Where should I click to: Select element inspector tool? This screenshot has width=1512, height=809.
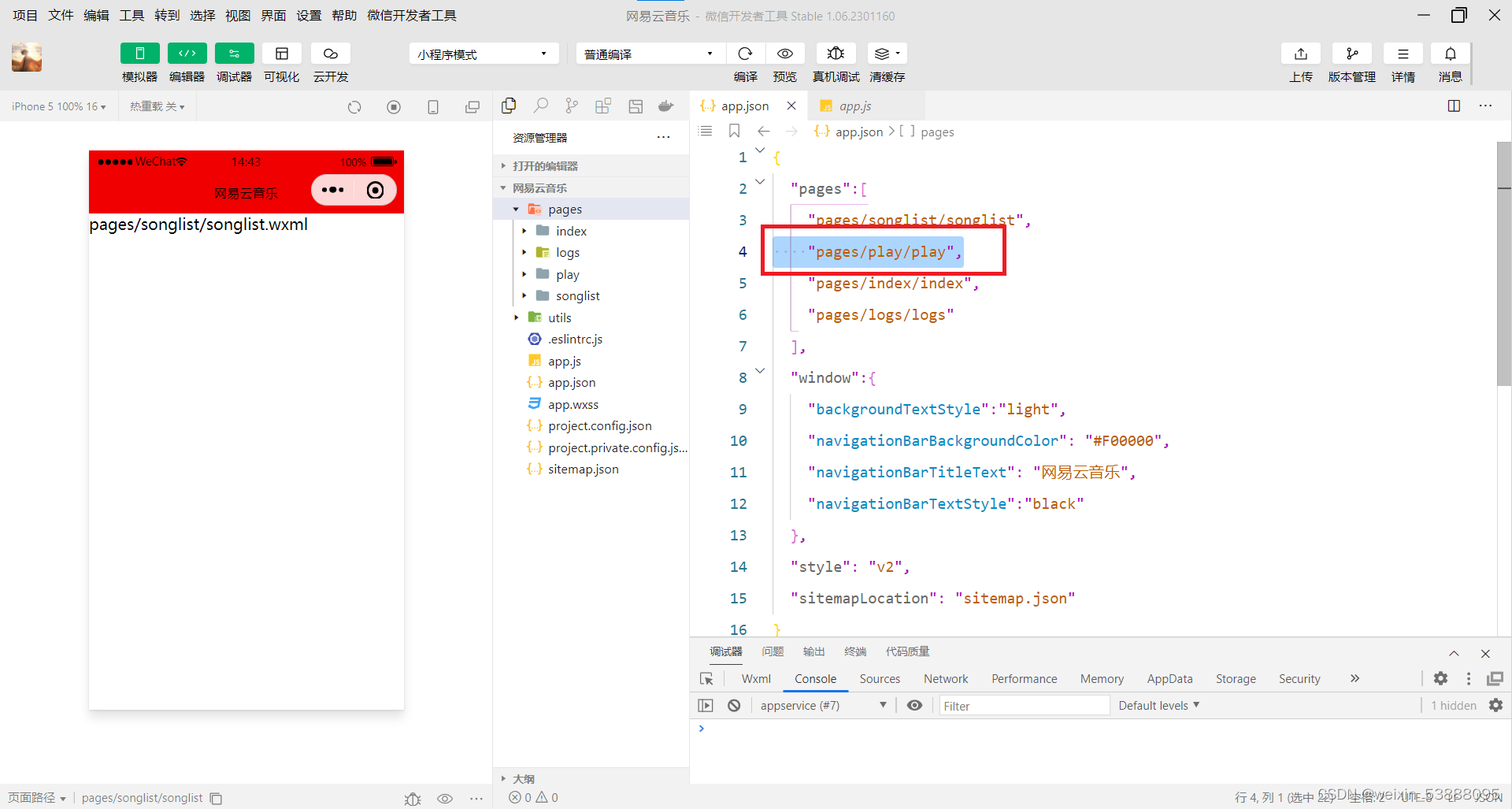click(x=706, y=678)
